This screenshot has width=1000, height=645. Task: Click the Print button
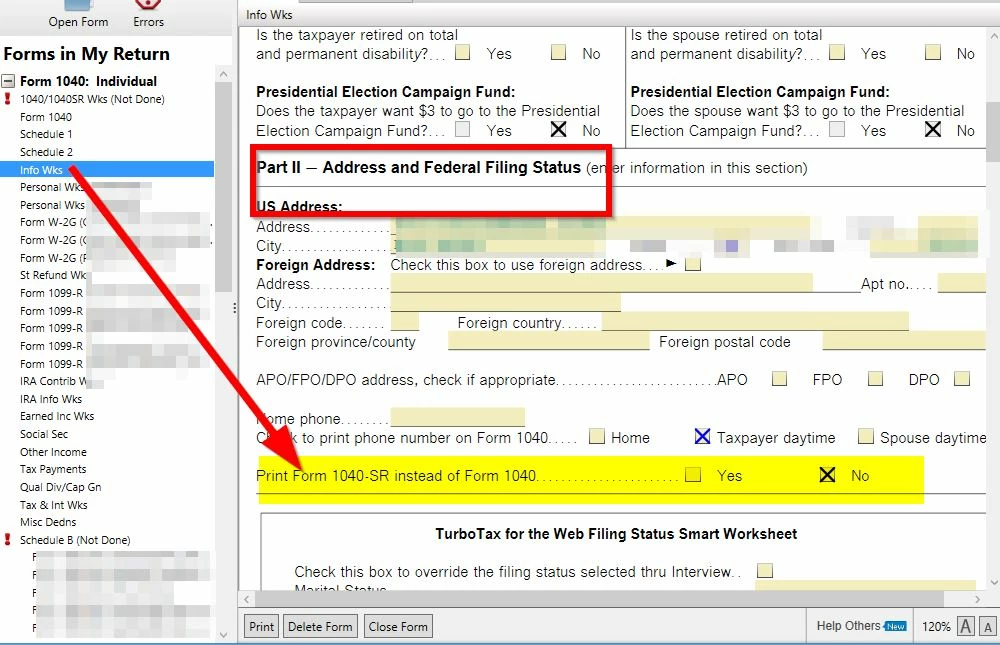tap(261, 626)
